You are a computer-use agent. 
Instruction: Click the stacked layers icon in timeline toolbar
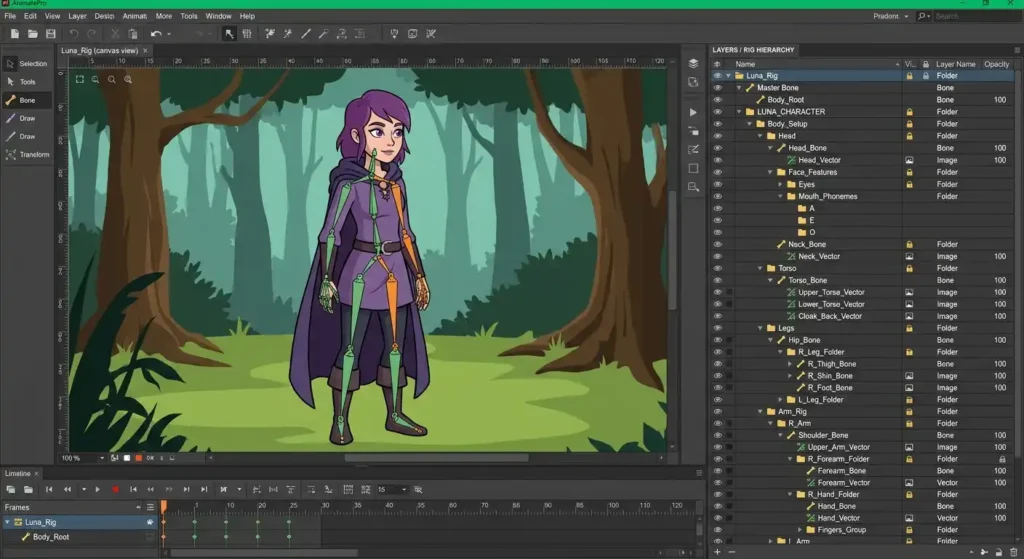click(10, 489)
